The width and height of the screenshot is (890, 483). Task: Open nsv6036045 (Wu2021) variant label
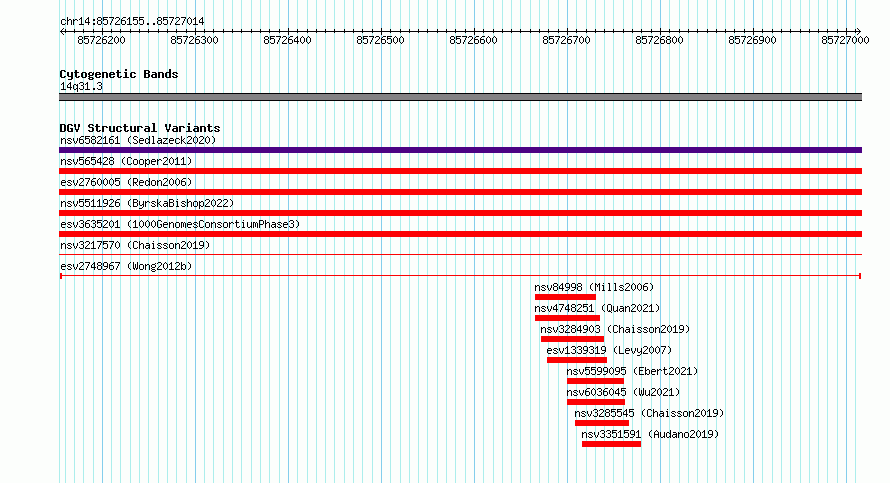(x=623, y=392)
